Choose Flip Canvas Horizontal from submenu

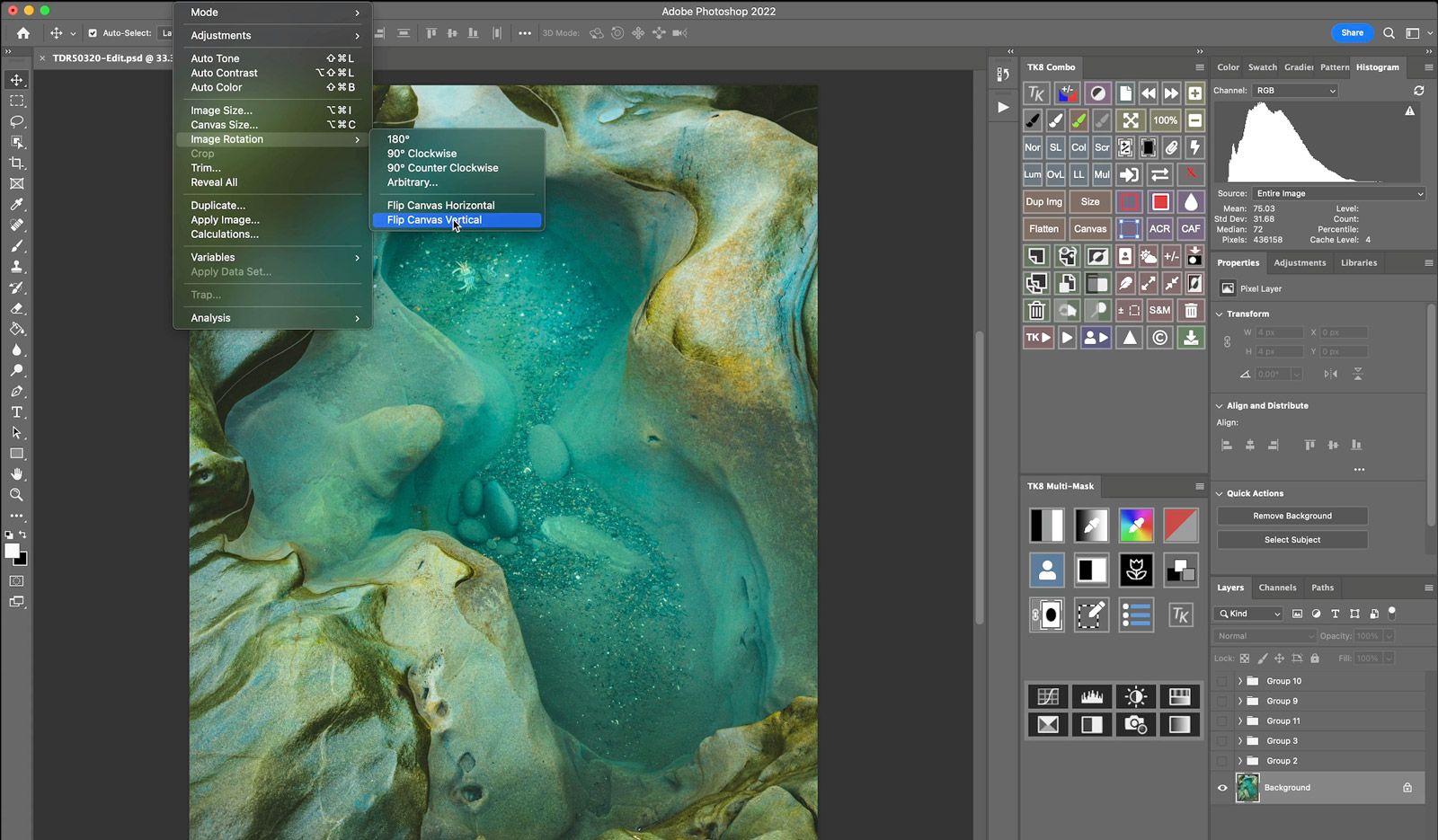440,206
